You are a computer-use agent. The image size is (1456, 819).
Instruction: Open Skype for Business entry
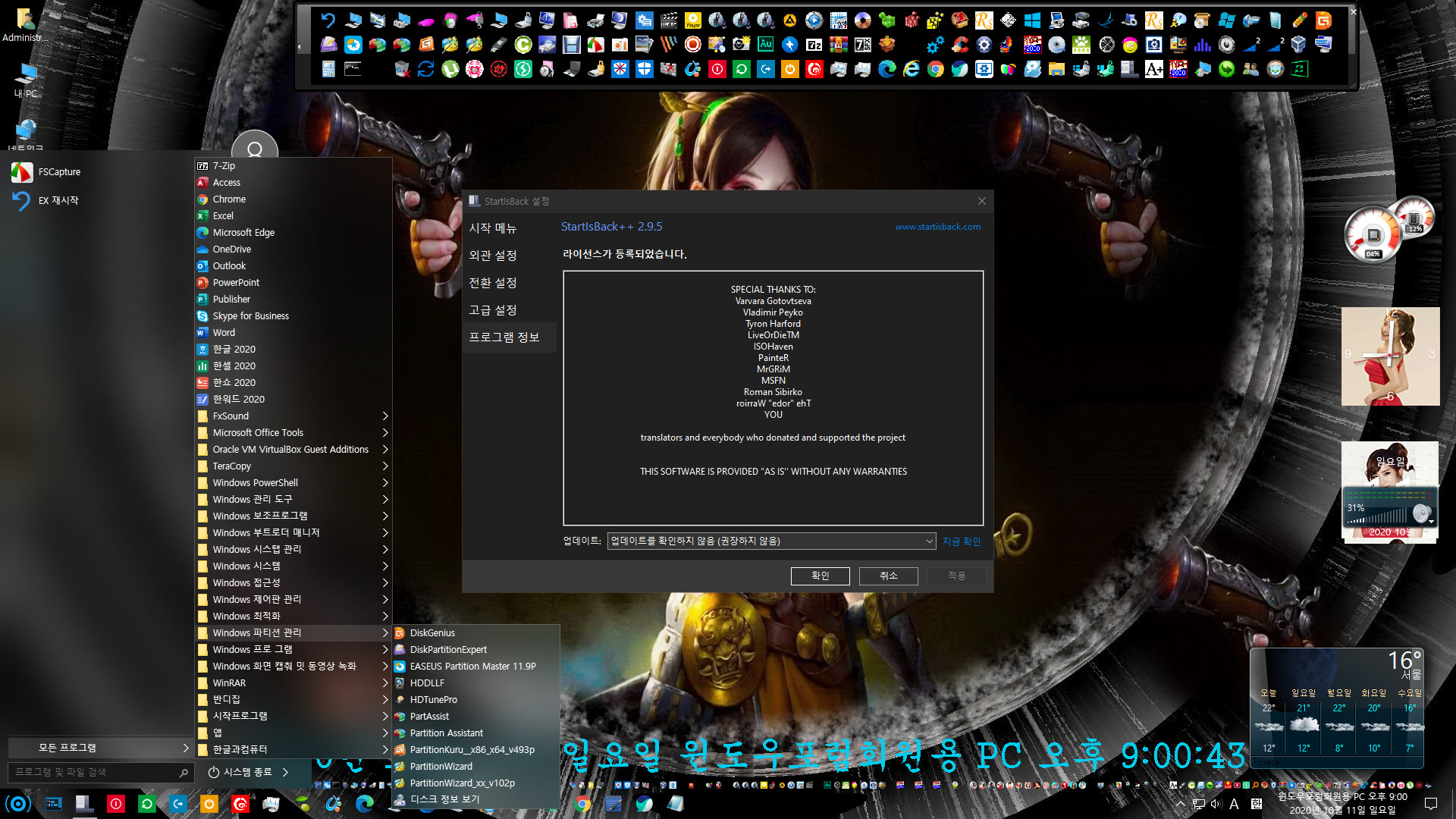pyautogui.click(x=293, y=315)
